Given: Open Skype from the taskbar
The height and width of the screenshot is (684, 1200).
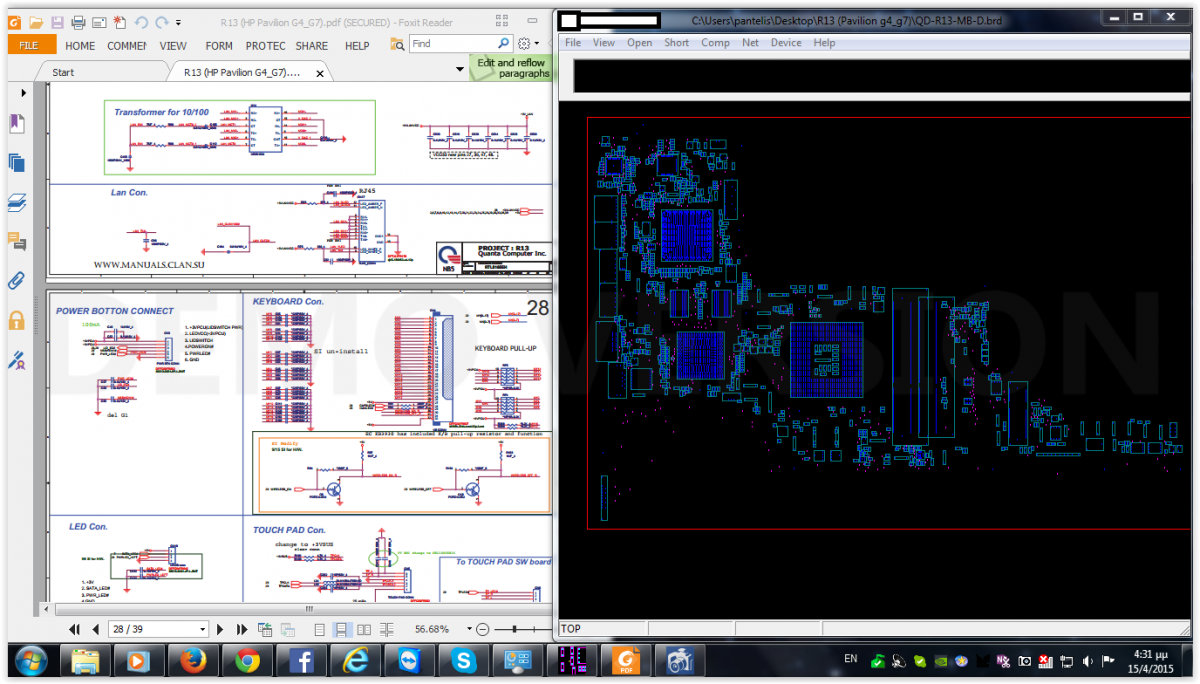Looking at the screenshot, I should [463, 661].
